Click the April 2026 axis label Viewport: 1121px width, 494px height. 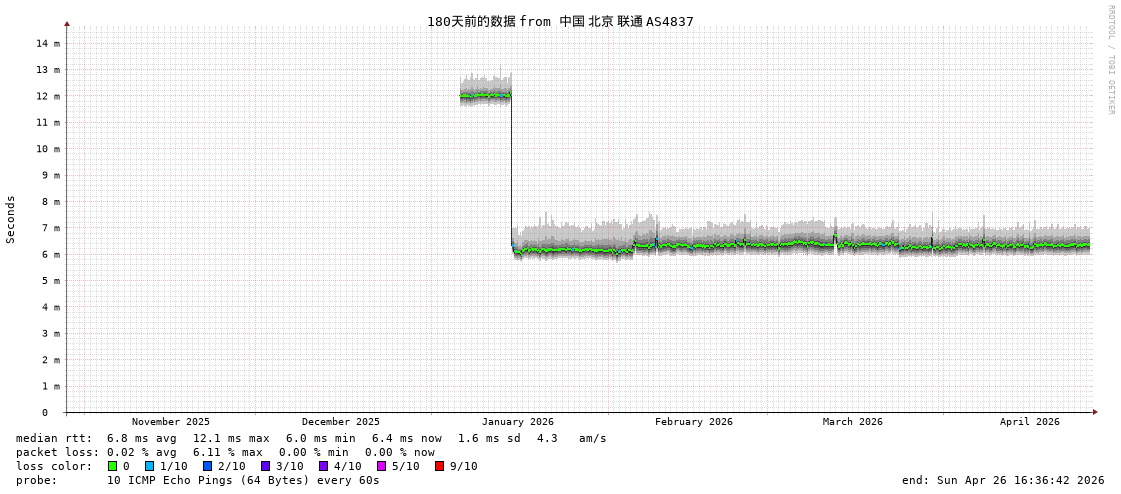pyautogui.click(x=1029, y=422)
